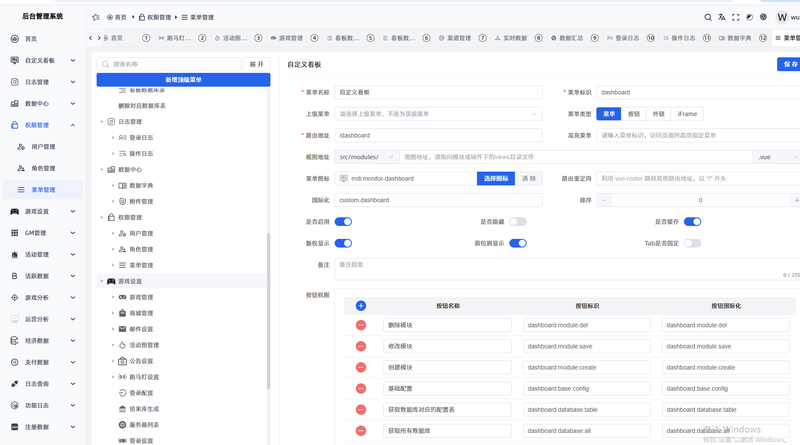Screen dimensions: 800x445
Task: Toggle the 是否启用 switch
Action: click(x=343, y=221)
